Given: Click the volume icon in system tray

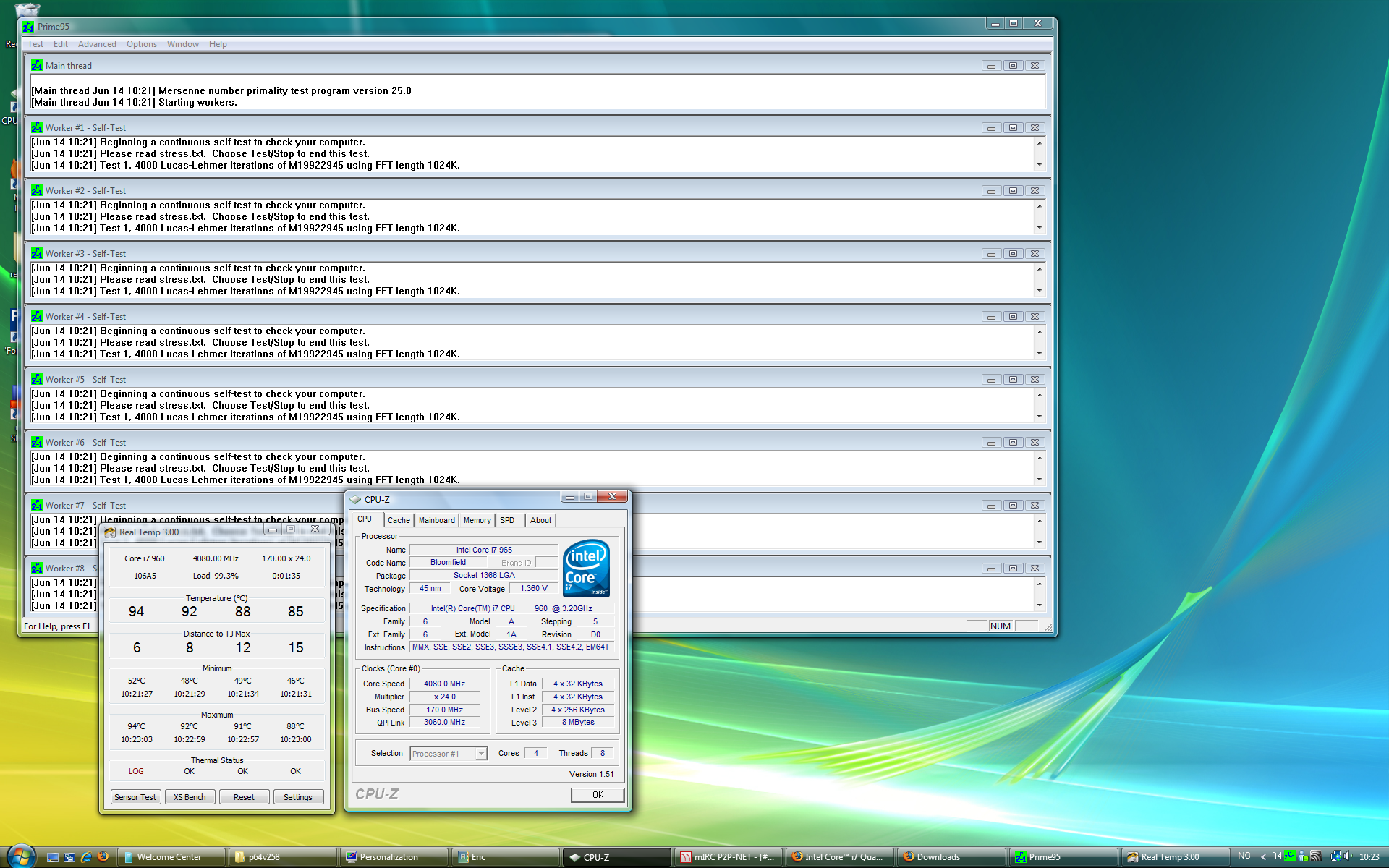Looking at the screenshot, I should [x=1348, y=856].
